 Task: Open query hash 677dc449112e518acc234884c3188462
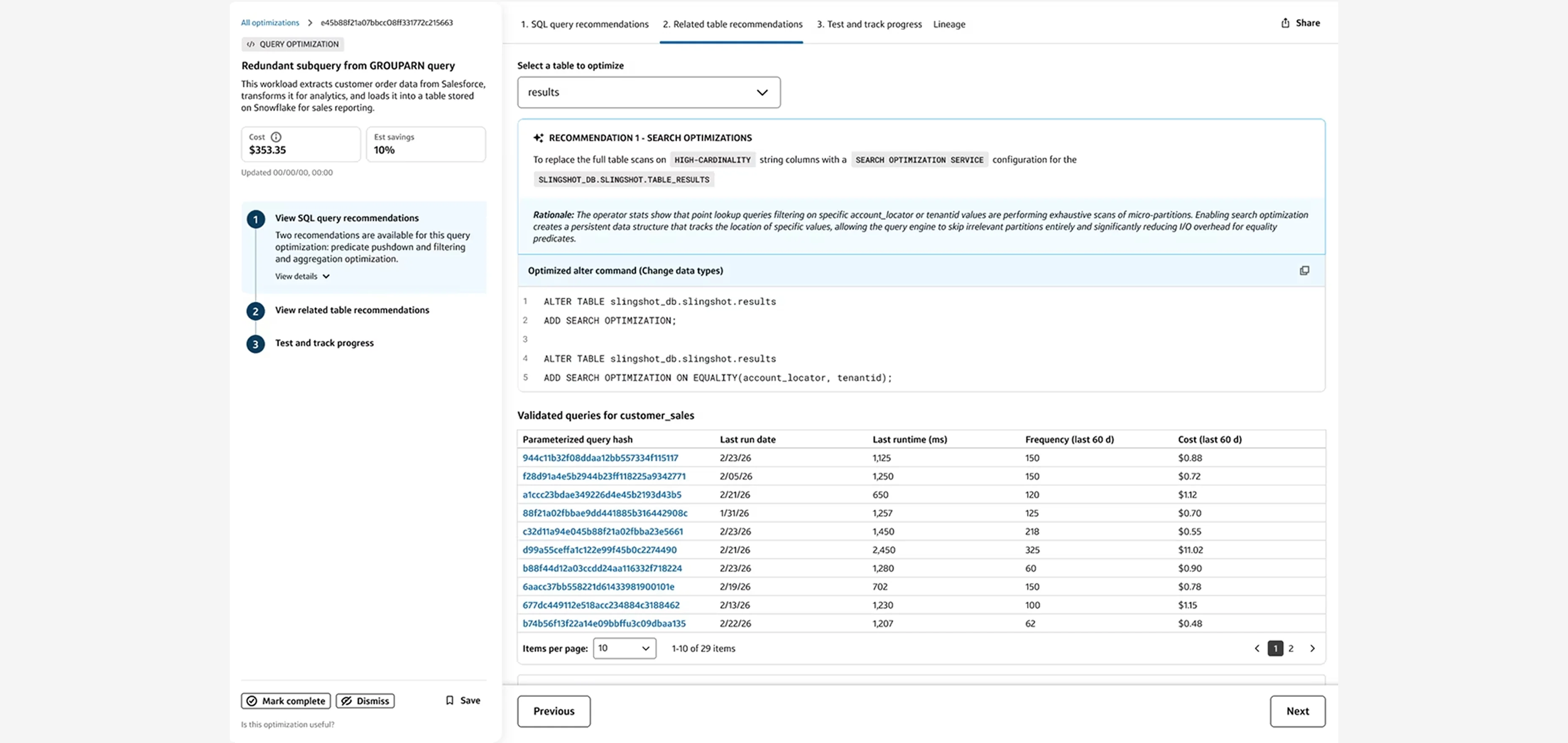(601, 605)
